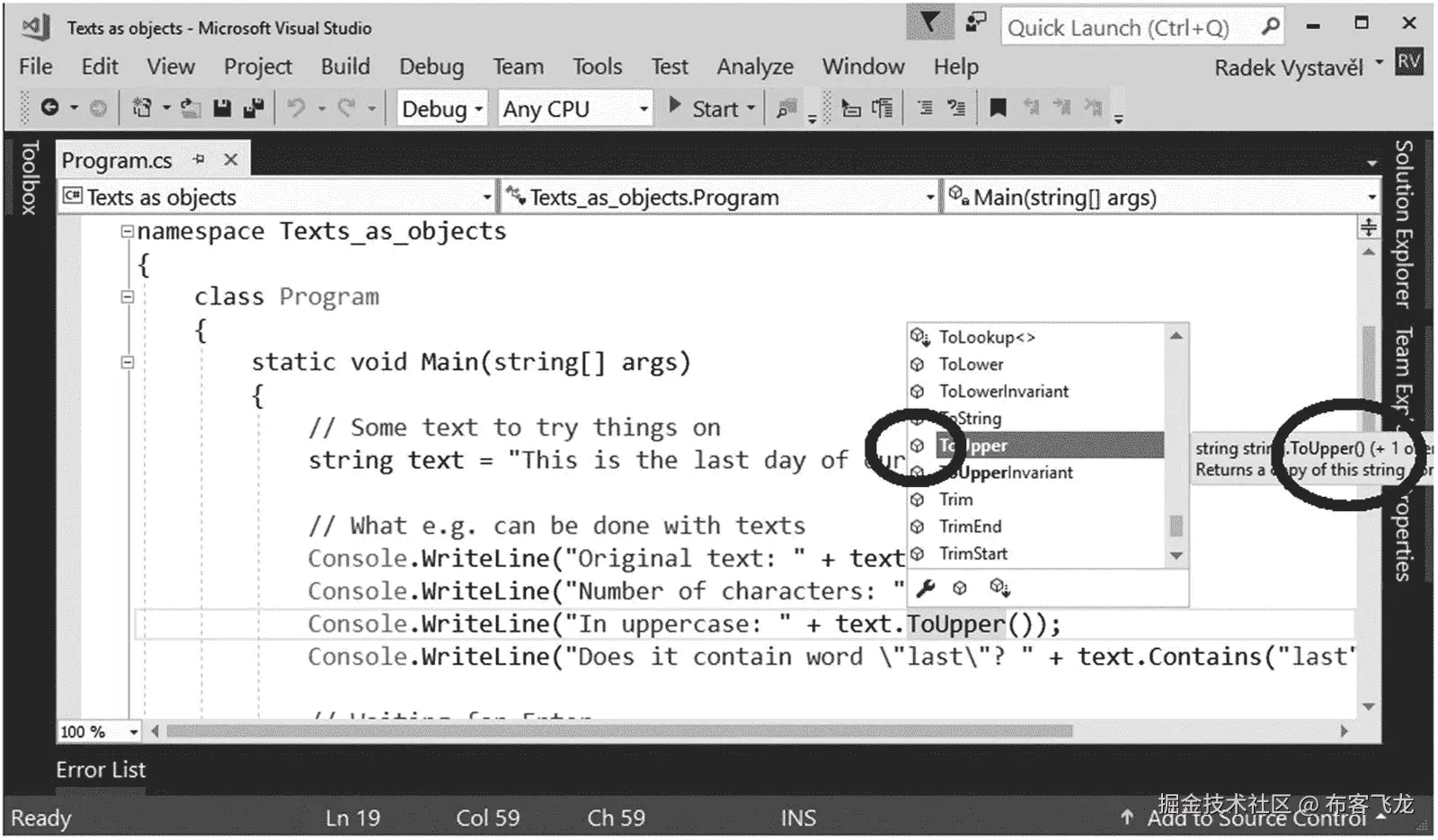1438x840 pixels.
Task: Open the Toolbox side panel
Action: 29,177
